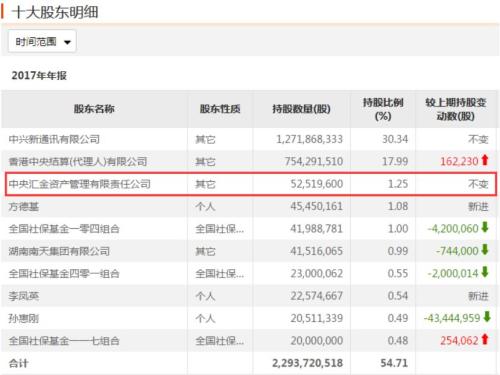Click holdings value 20,000,000
The width and height of the screenshot is (500, 375).
coord(317,340)
